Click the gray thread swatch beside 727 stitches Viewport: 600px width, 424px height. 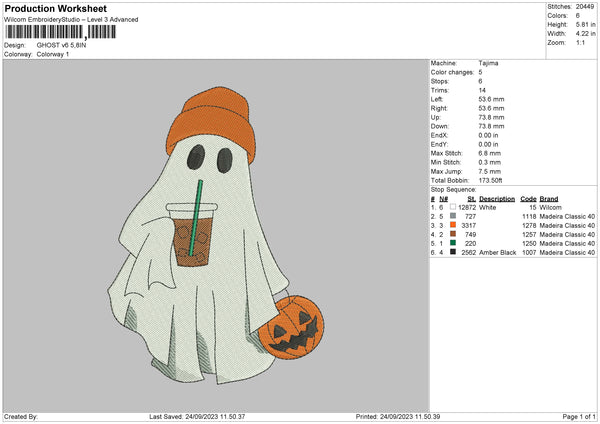[x=453, y=216]
